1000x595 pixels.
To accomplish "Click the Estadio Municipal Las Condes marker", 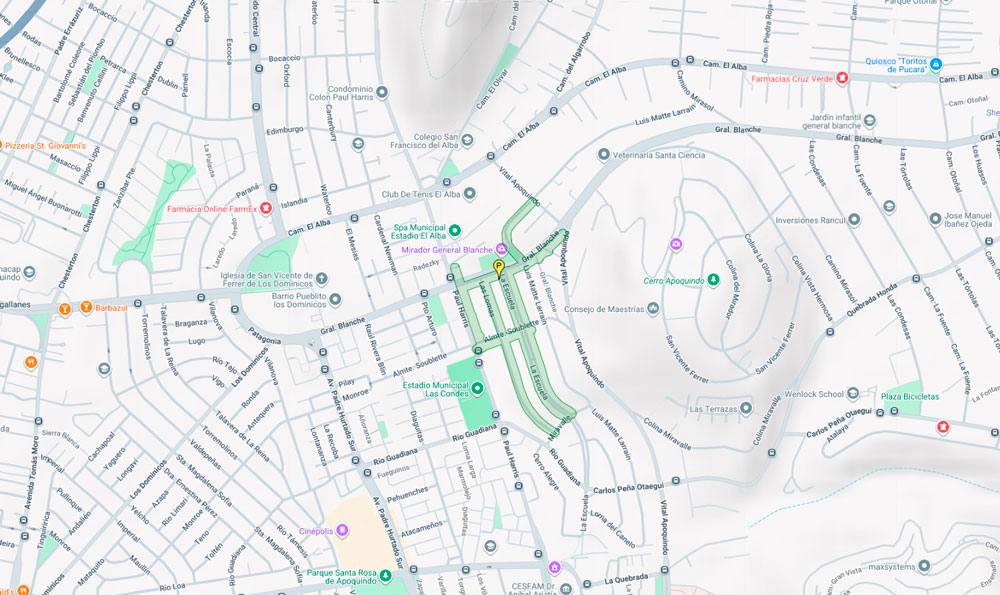I will [478, 388].
